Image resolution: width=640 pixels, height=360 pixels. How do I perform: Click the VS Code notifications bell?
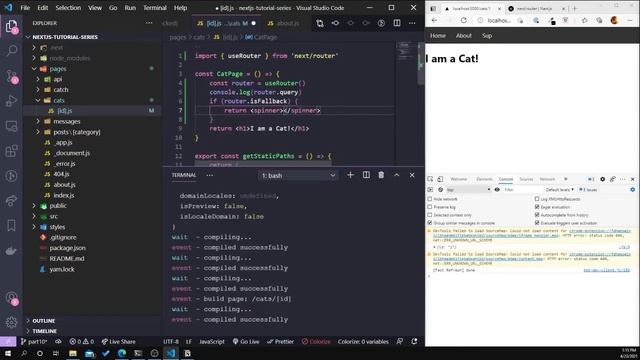click(x=414, y=342)
